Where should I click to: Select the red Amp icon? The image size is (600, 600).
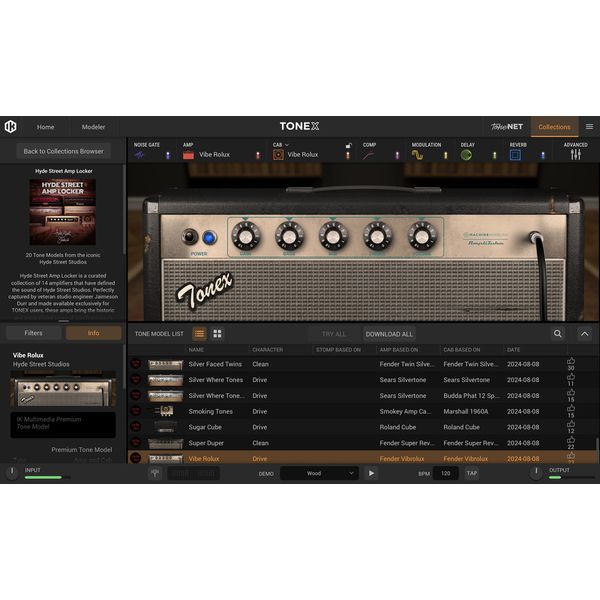[x=188, y=155]
